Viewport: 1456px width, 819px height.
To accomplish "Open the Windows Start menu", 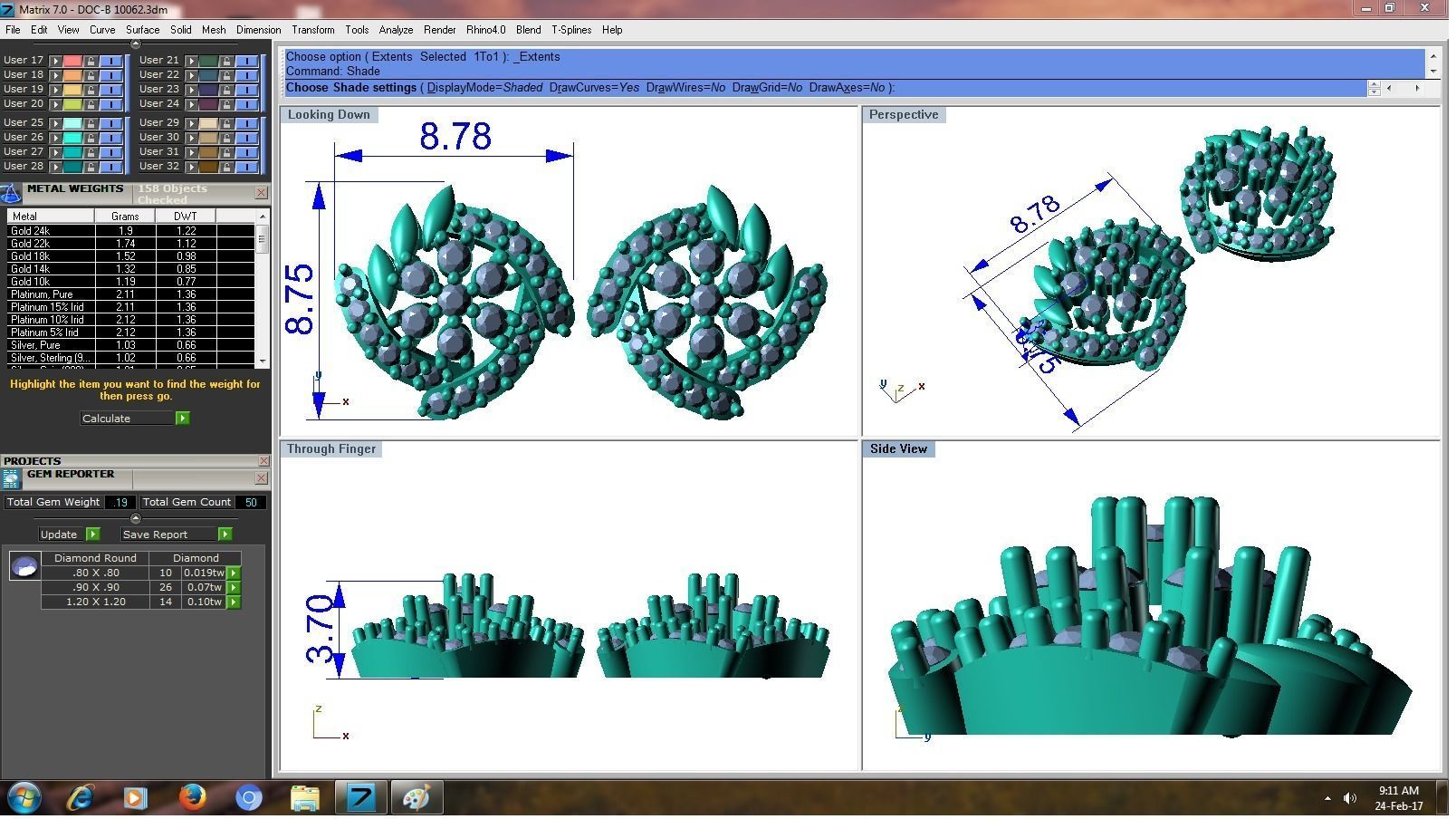I will (24, 800).
